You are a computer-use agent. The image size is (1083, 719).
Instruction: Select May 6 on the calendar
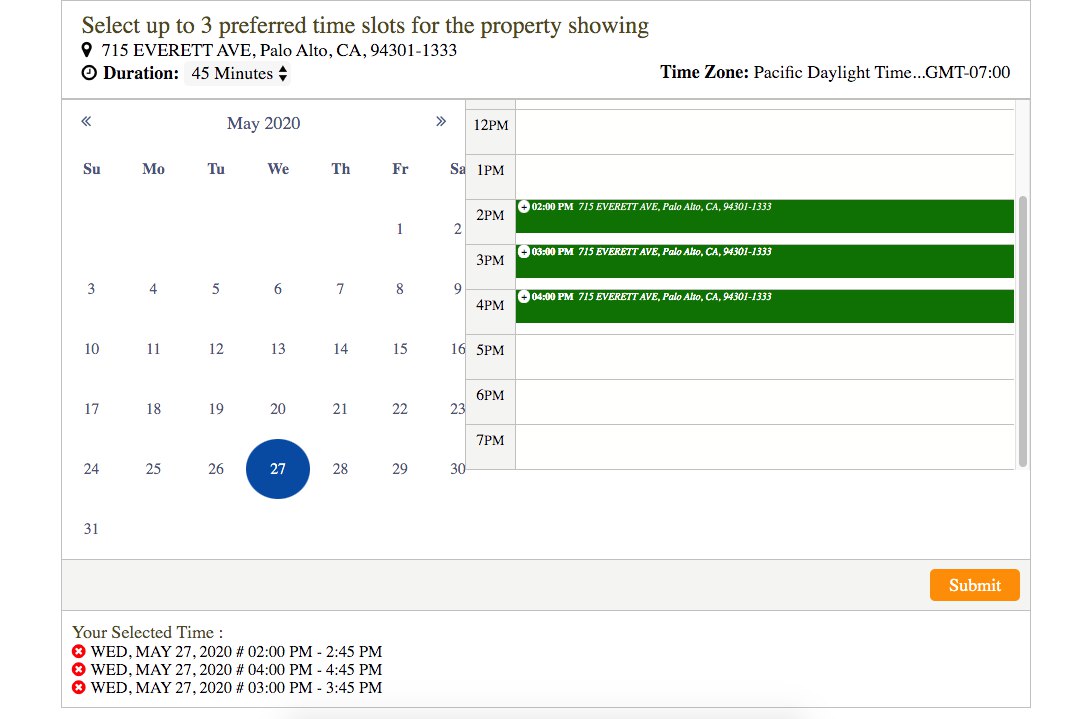(278, 289)
